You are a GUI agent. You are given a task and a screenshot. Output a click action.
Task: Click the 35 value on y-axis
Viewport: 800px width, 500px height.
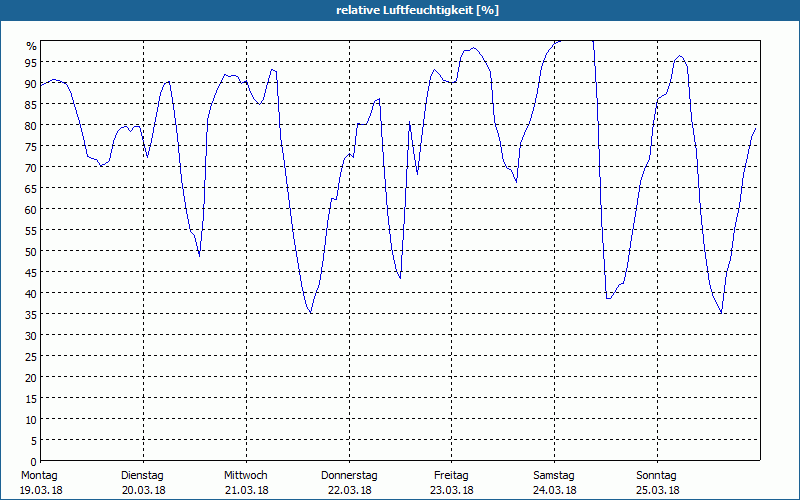31,315
